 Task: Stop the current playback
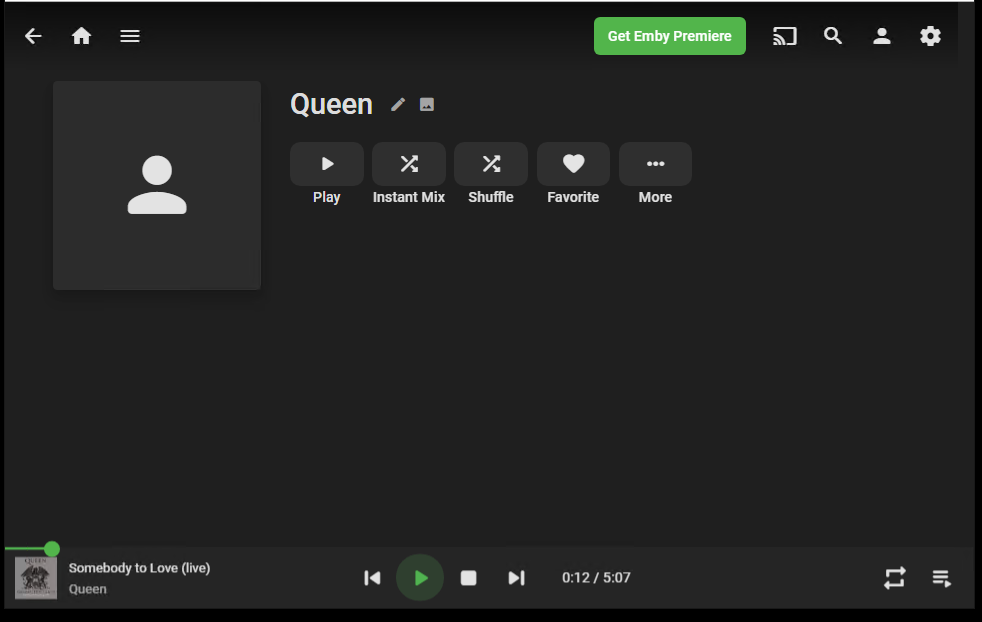(x=468, y=578)
